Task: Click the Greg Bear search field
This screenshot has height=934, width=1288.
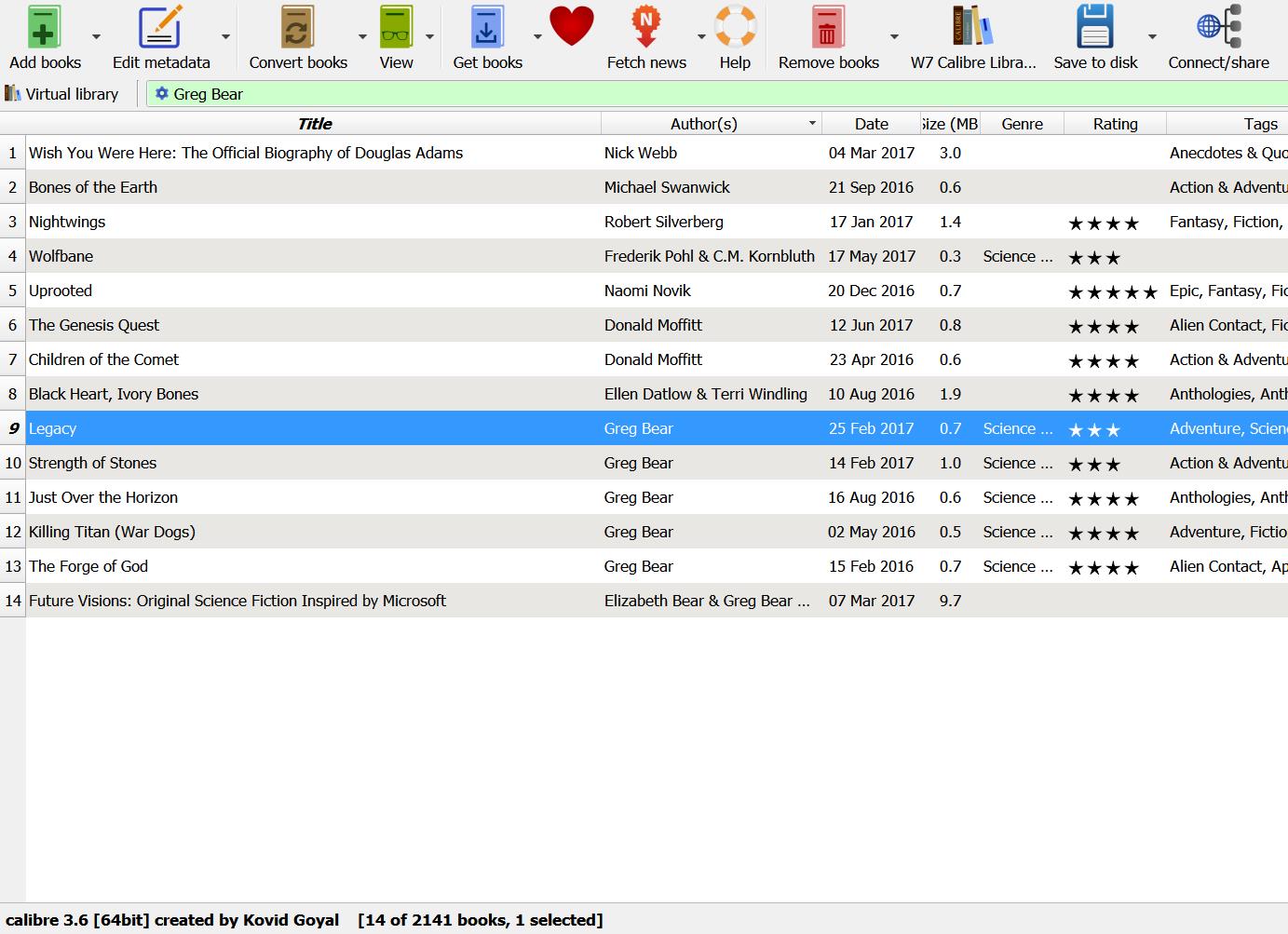Action: [717, 94]
